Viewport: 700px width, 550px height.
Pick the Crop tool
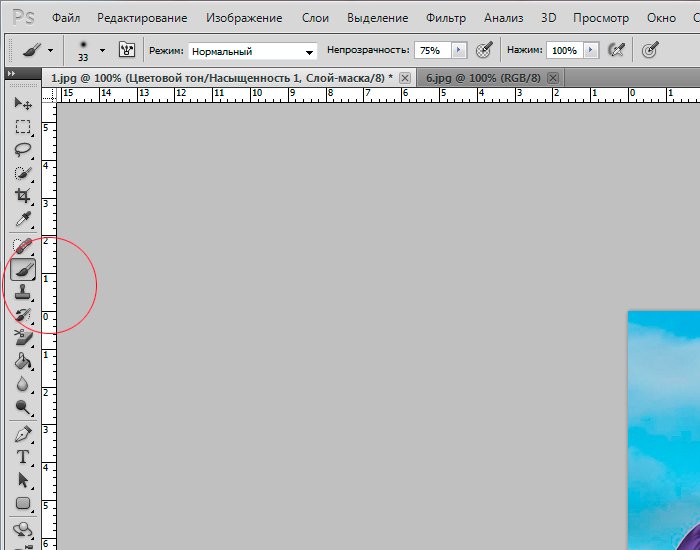click(23, 196)
